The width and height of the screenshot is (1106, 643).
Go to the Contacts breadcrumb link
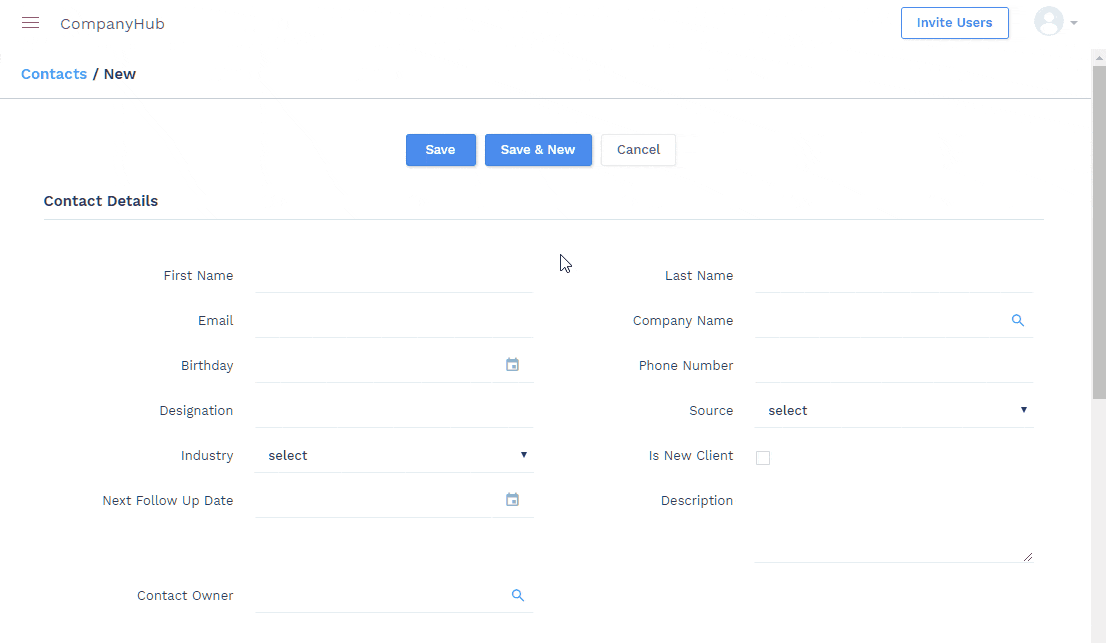[54, 74]
